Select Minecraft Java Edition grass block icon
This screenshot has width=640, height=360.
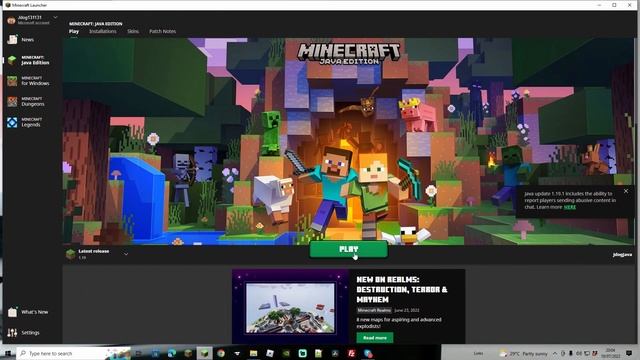point(12,60)
